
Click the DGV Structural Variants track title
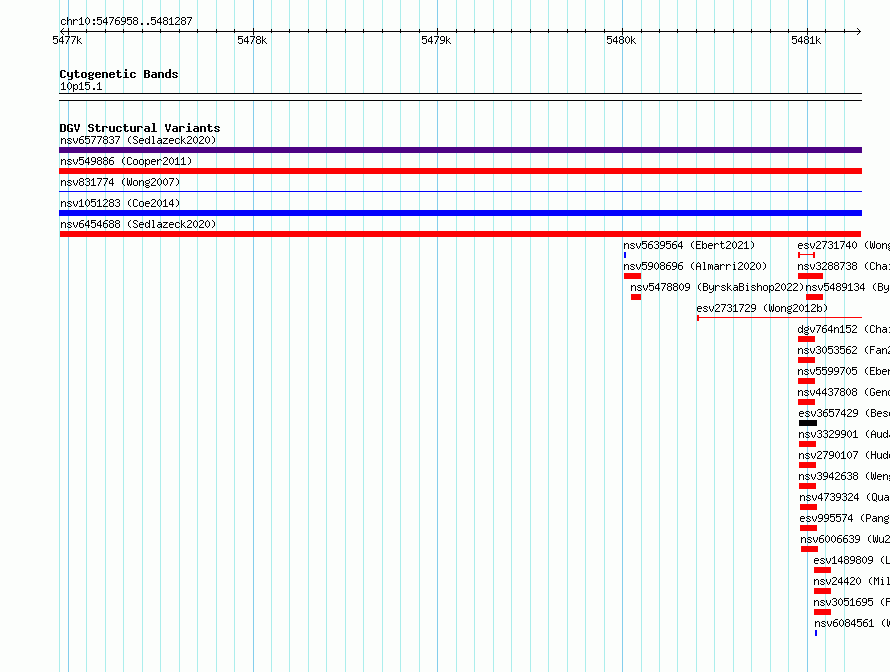140,128
